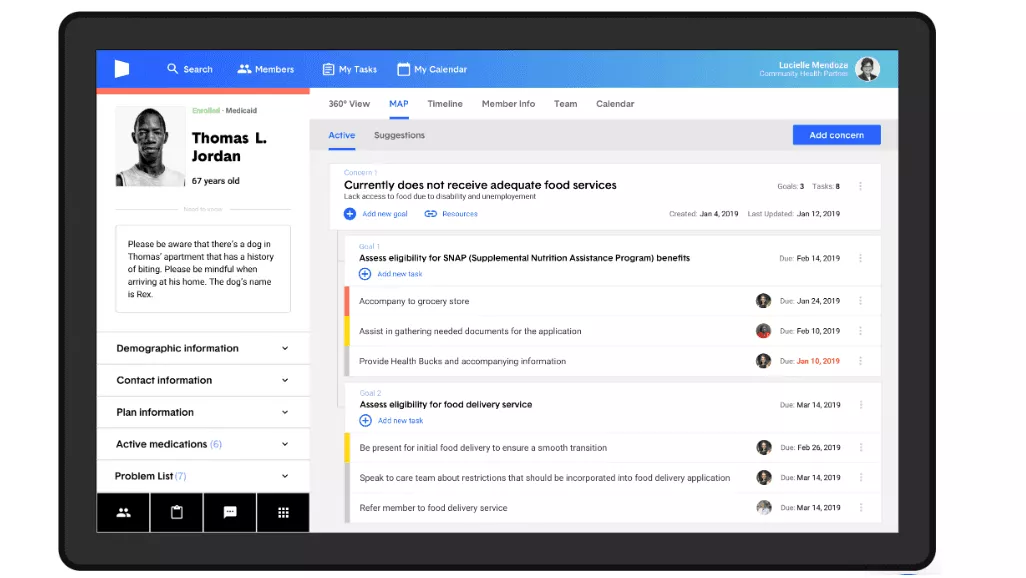Click the app grid icon bottom right toolbar
Viewport: 1026px width, 578px height.
point(284,512)
